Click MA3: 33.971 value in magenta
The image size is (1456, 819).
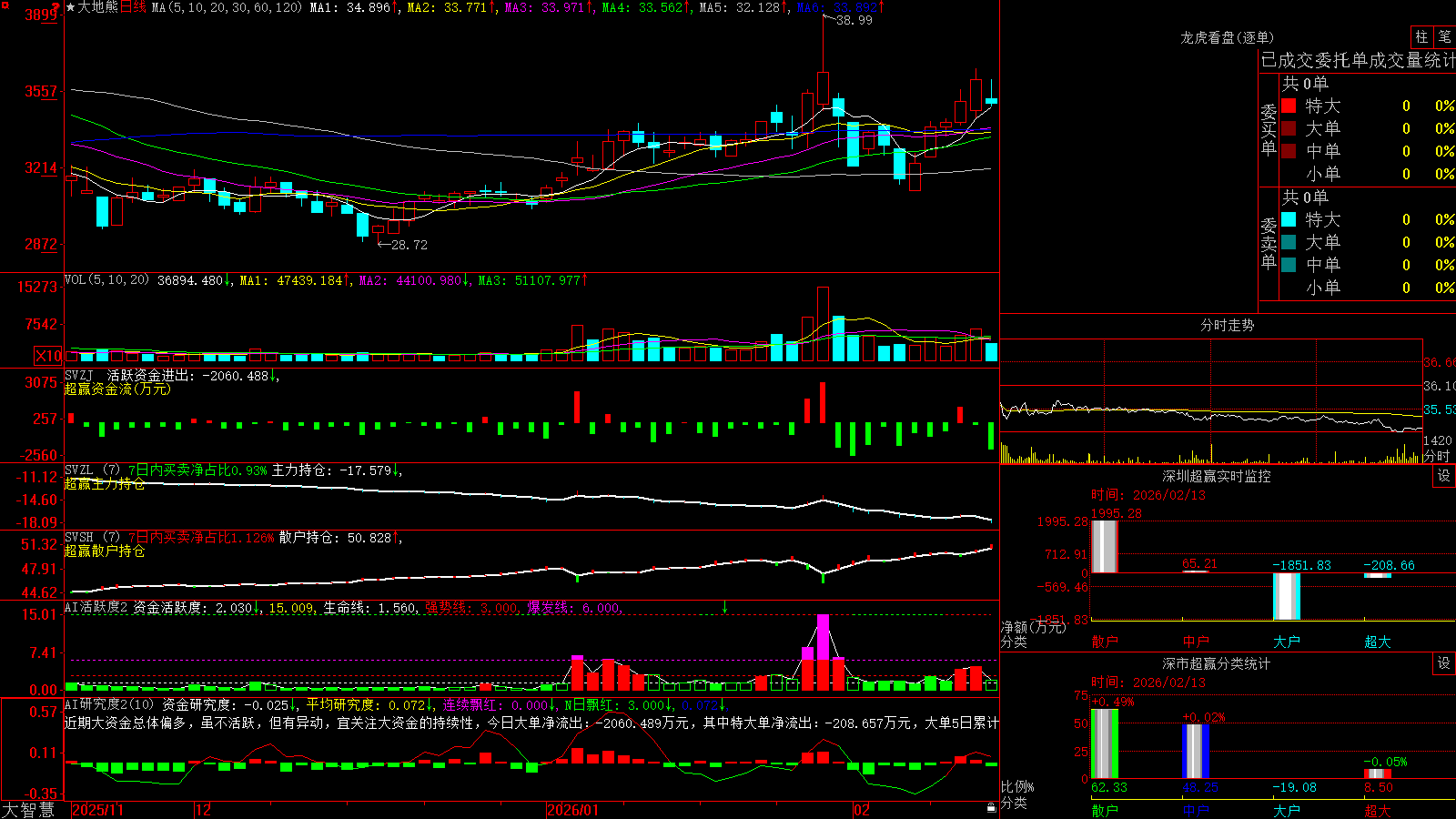click(x=544, y=7)
